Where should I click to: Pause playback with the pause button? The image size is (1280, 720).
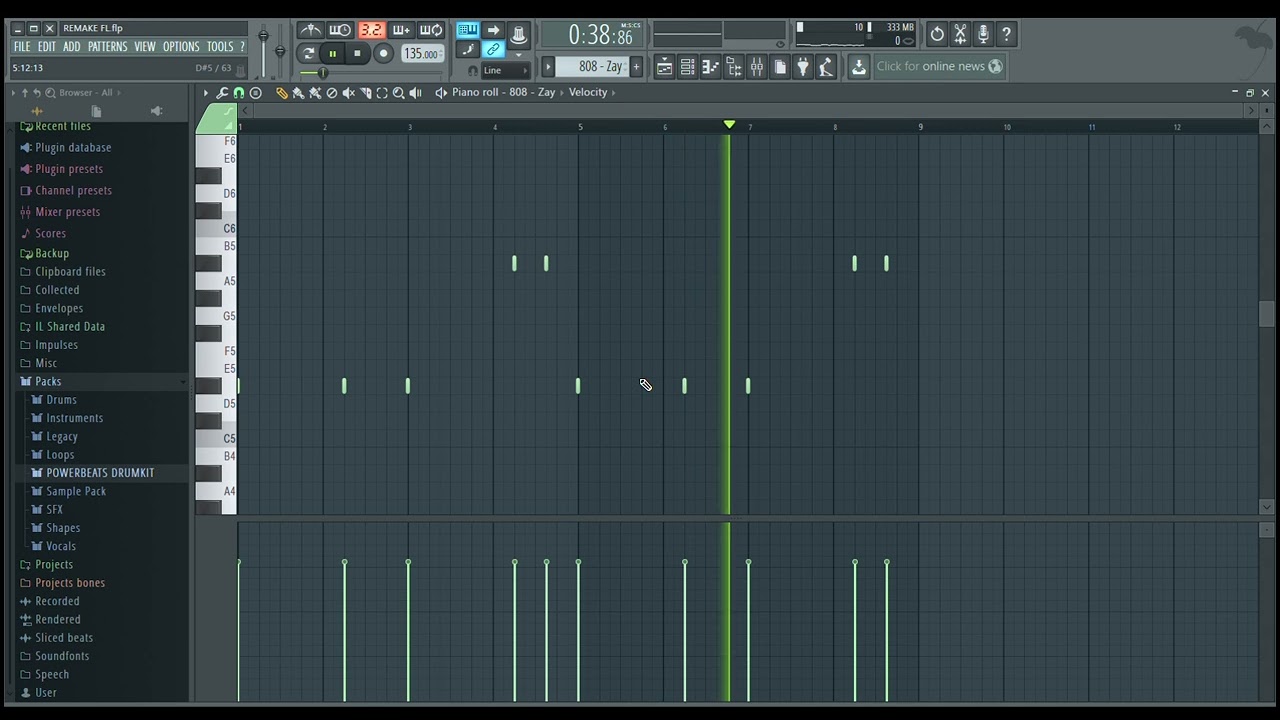point(332,54)
